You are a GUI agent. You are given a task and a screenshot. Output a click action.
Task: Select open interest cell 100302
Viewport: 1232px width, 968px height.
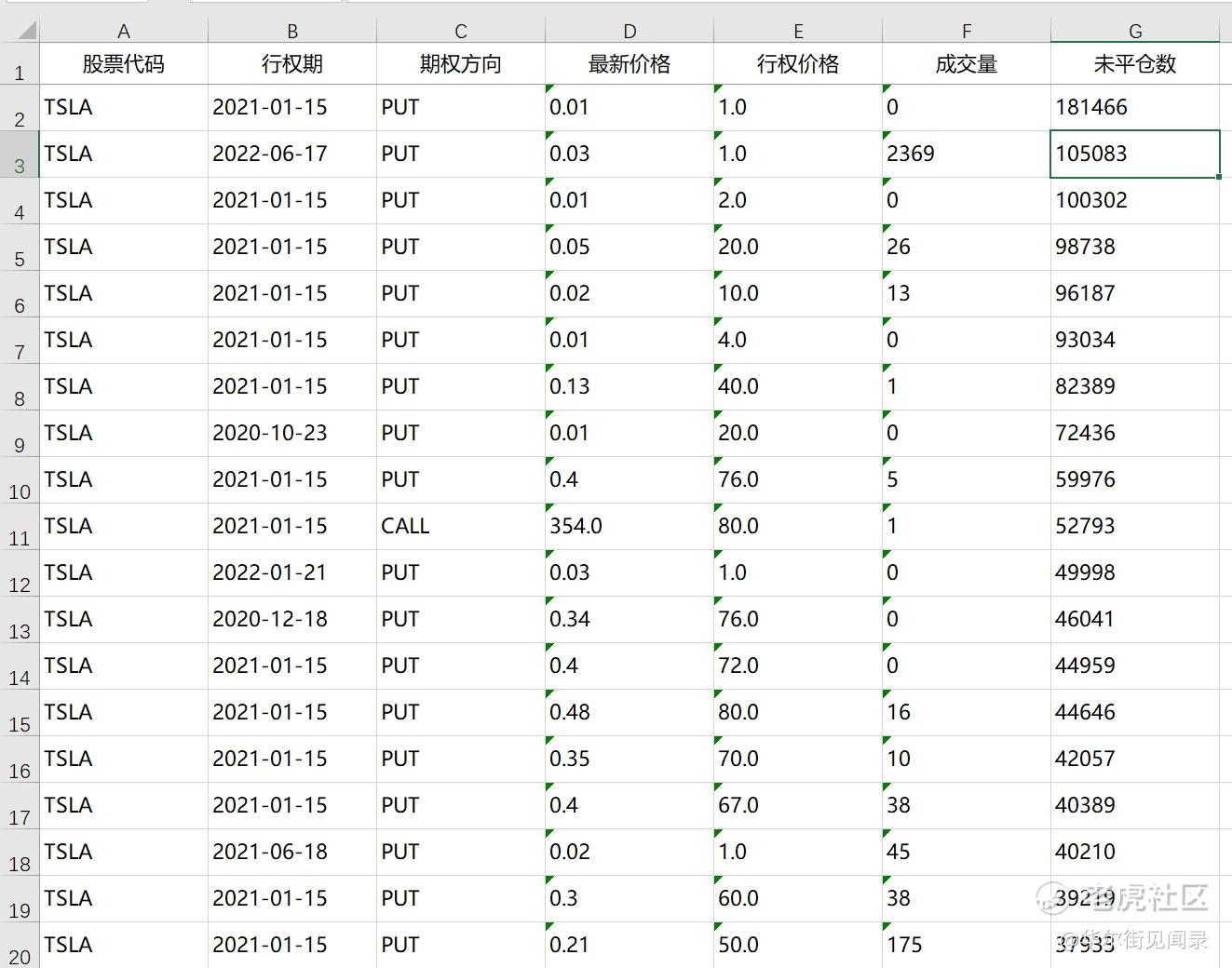pyautogui.click(x=1134, y=200)
